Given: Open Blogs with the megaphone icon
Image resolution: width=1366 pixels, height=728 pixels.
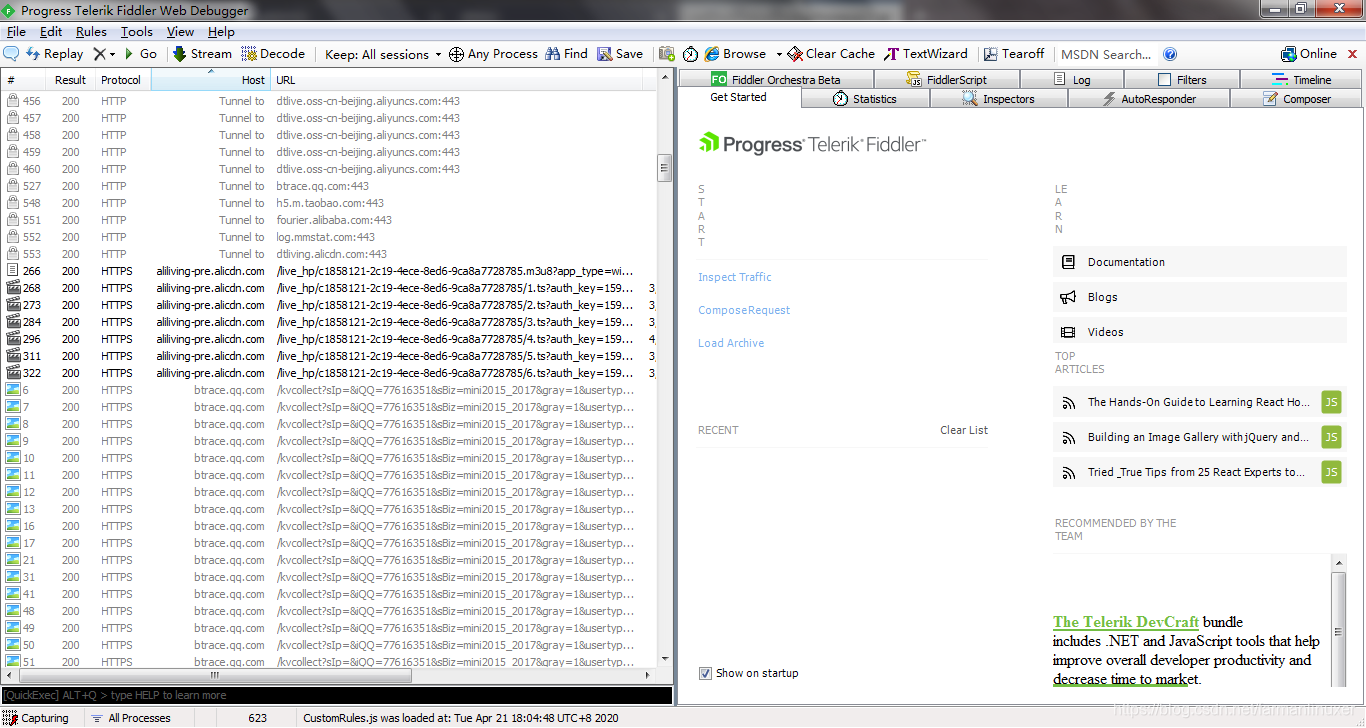Looking at the screenshot, I should point(1200,297).
